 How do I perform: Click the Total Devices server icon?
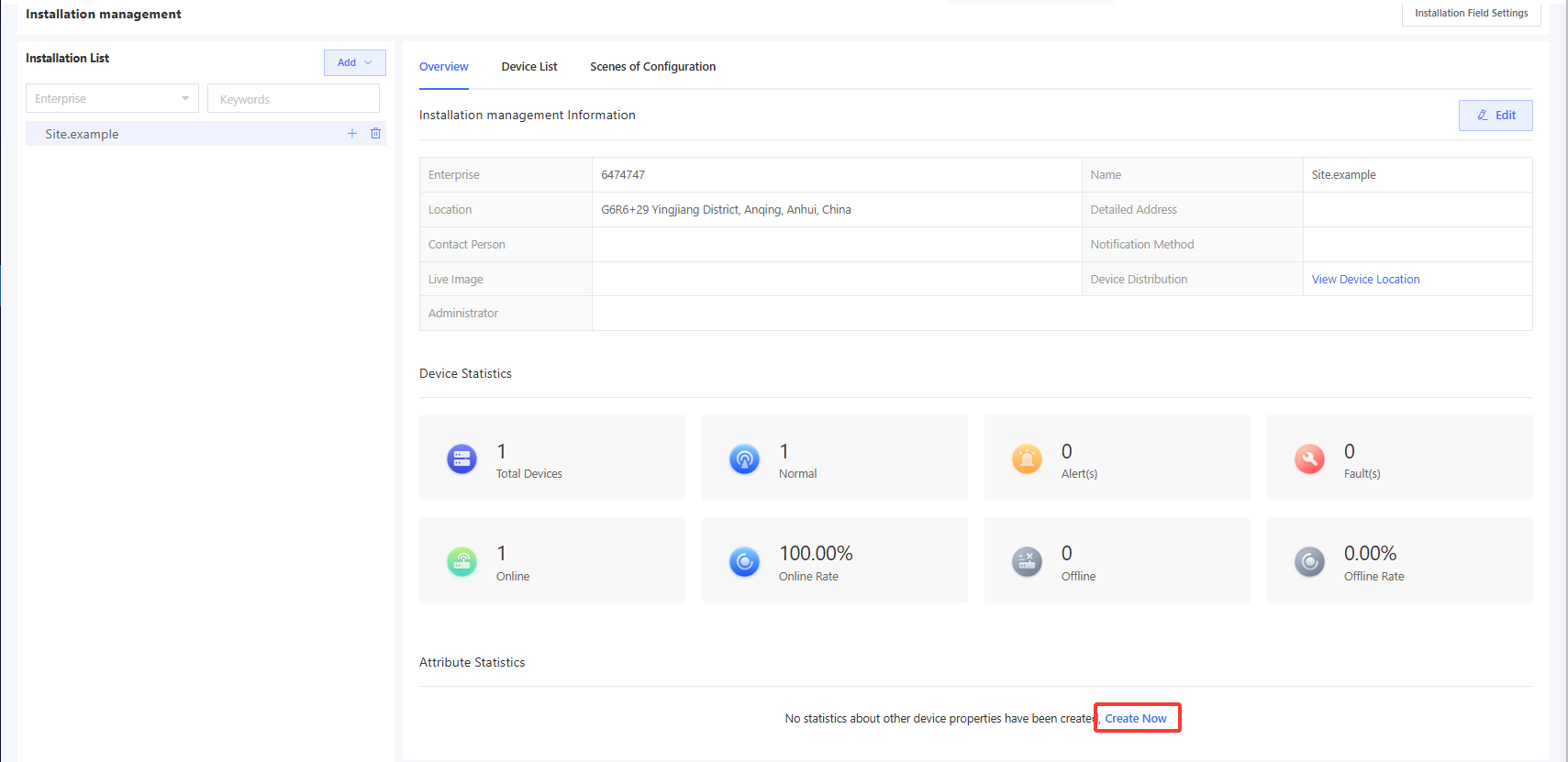(462, 458)
